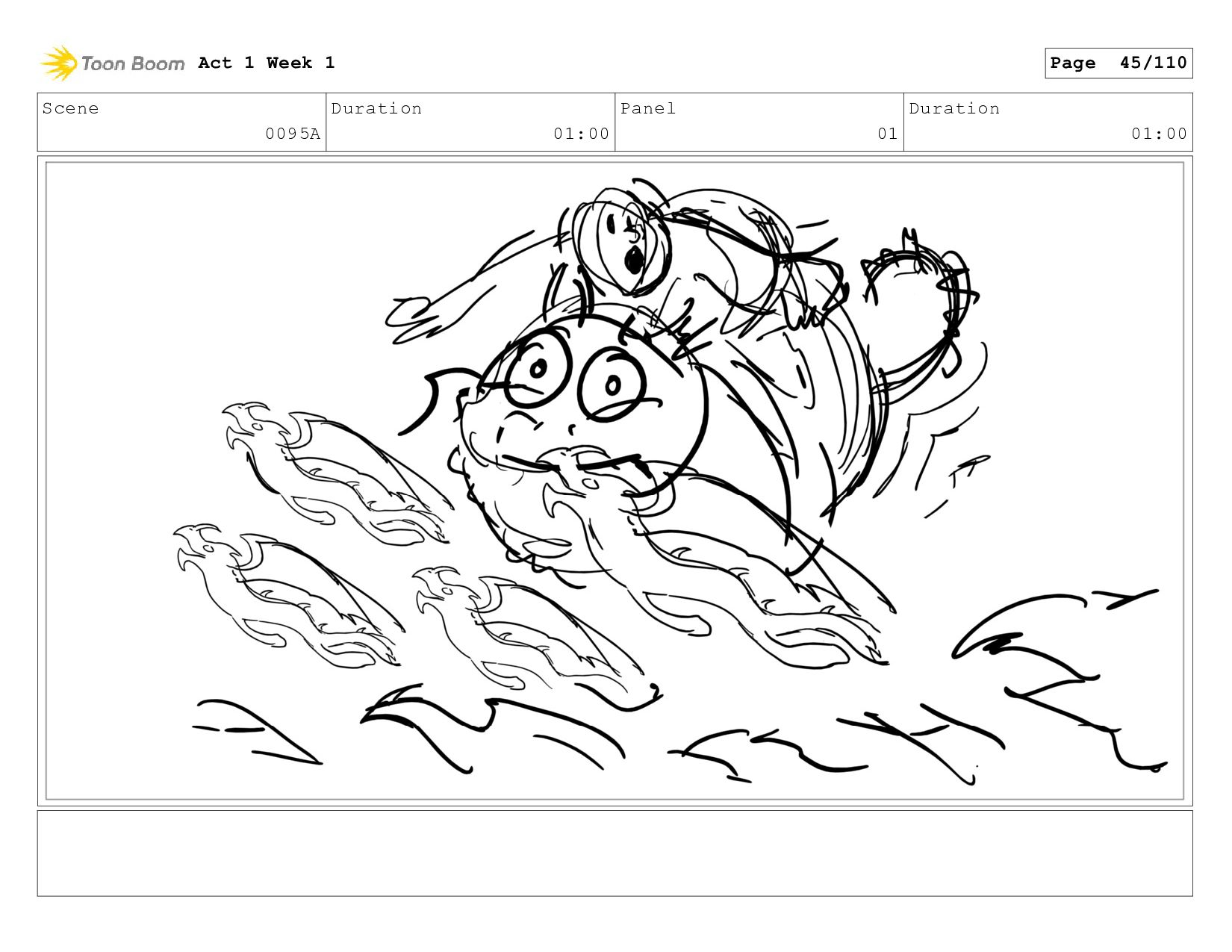1232x952 pixels.
Task: Select the scene duration value '01:00'
Action: tap(581, 134)
